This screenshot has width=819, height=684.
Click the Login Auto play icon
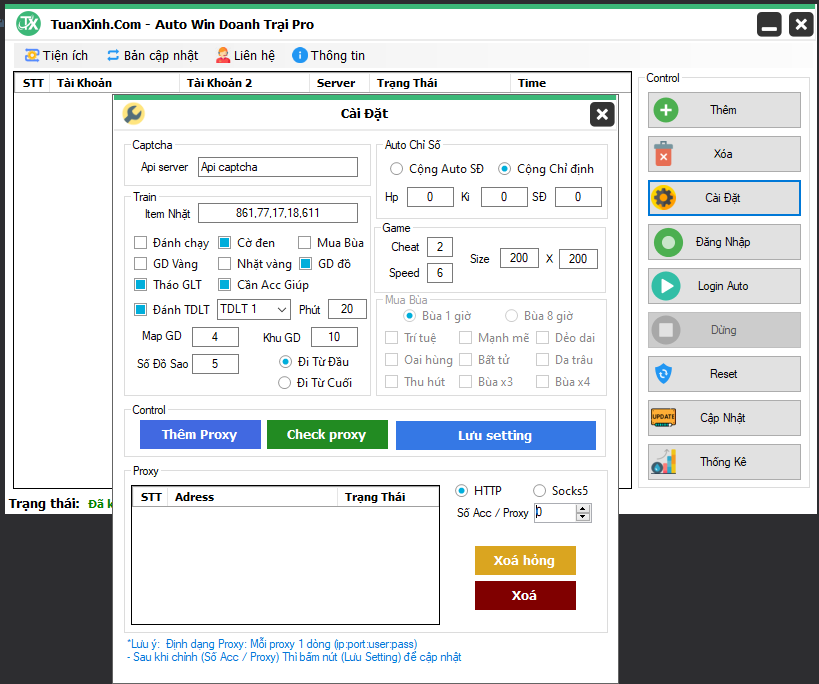point(665,286)
